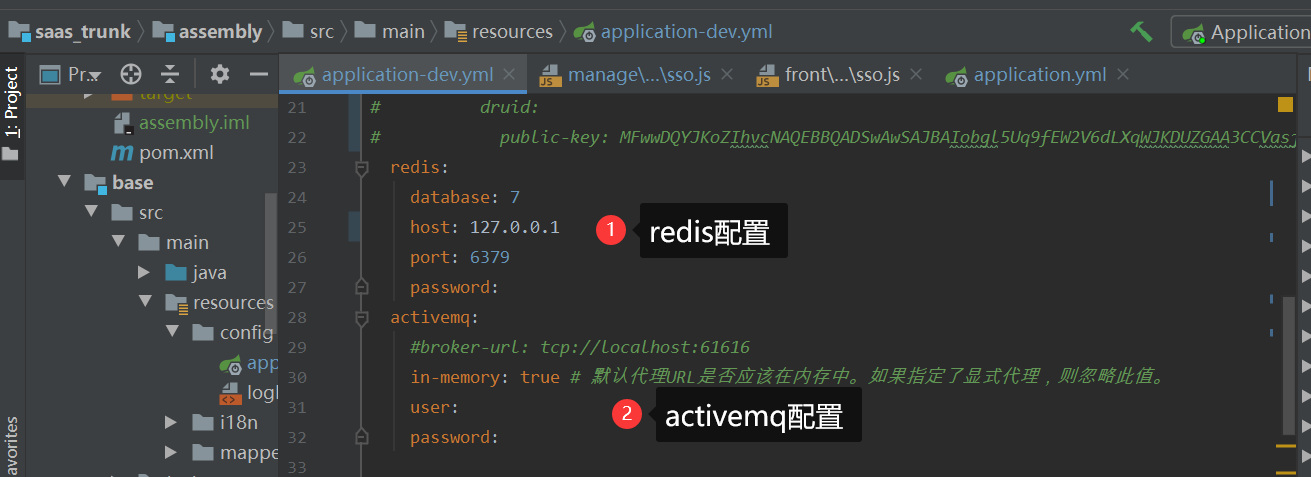Click src in the navigation breadcrumb
This screenshot has height=477, width=1311.
[x=309, y=32]
